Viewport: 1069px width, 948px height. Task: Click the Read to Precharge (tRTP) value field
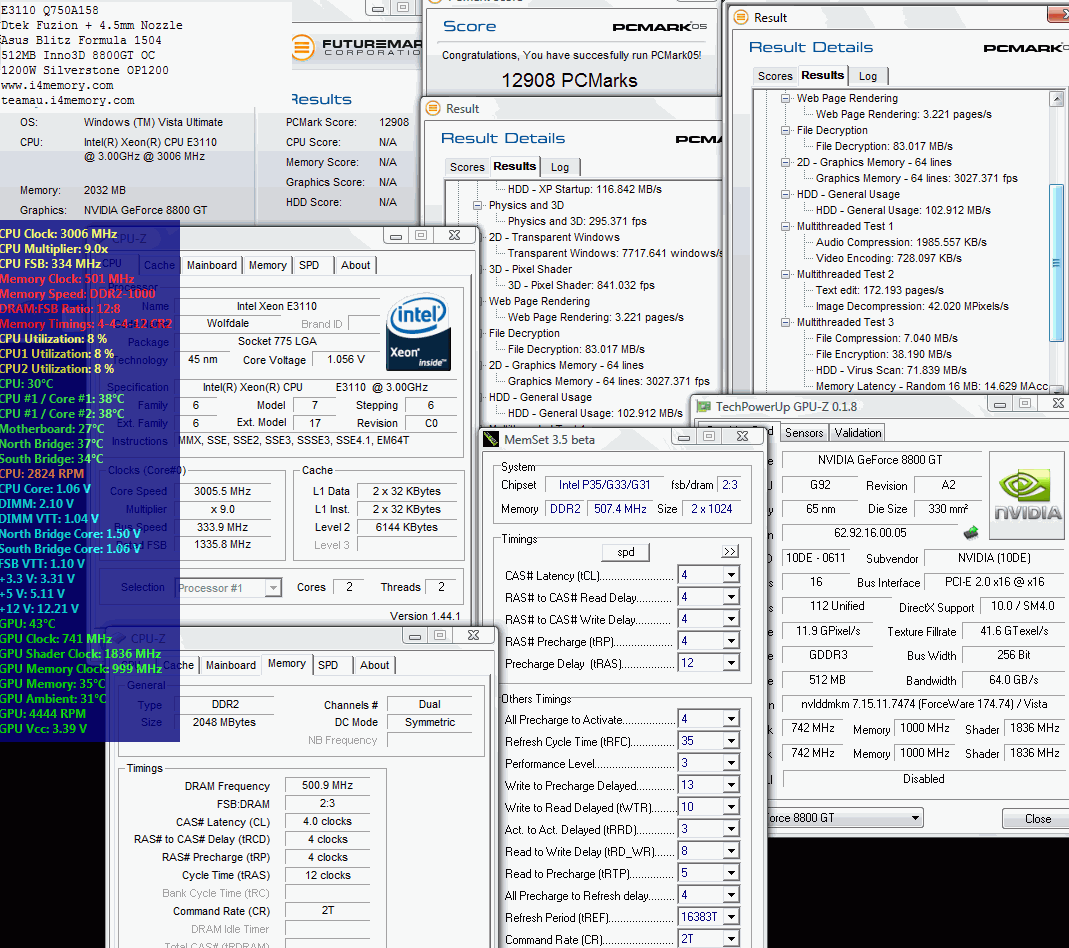coord(700,873)
